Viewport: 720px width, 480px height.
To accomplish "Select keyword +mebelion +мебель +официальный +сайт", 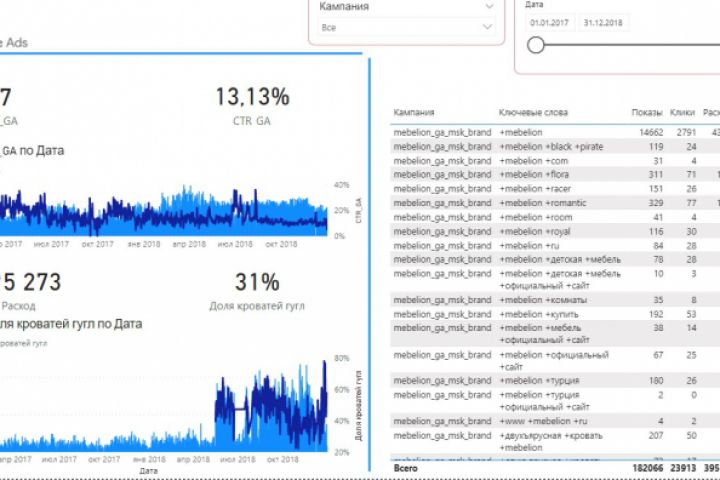I will (545, 334).
